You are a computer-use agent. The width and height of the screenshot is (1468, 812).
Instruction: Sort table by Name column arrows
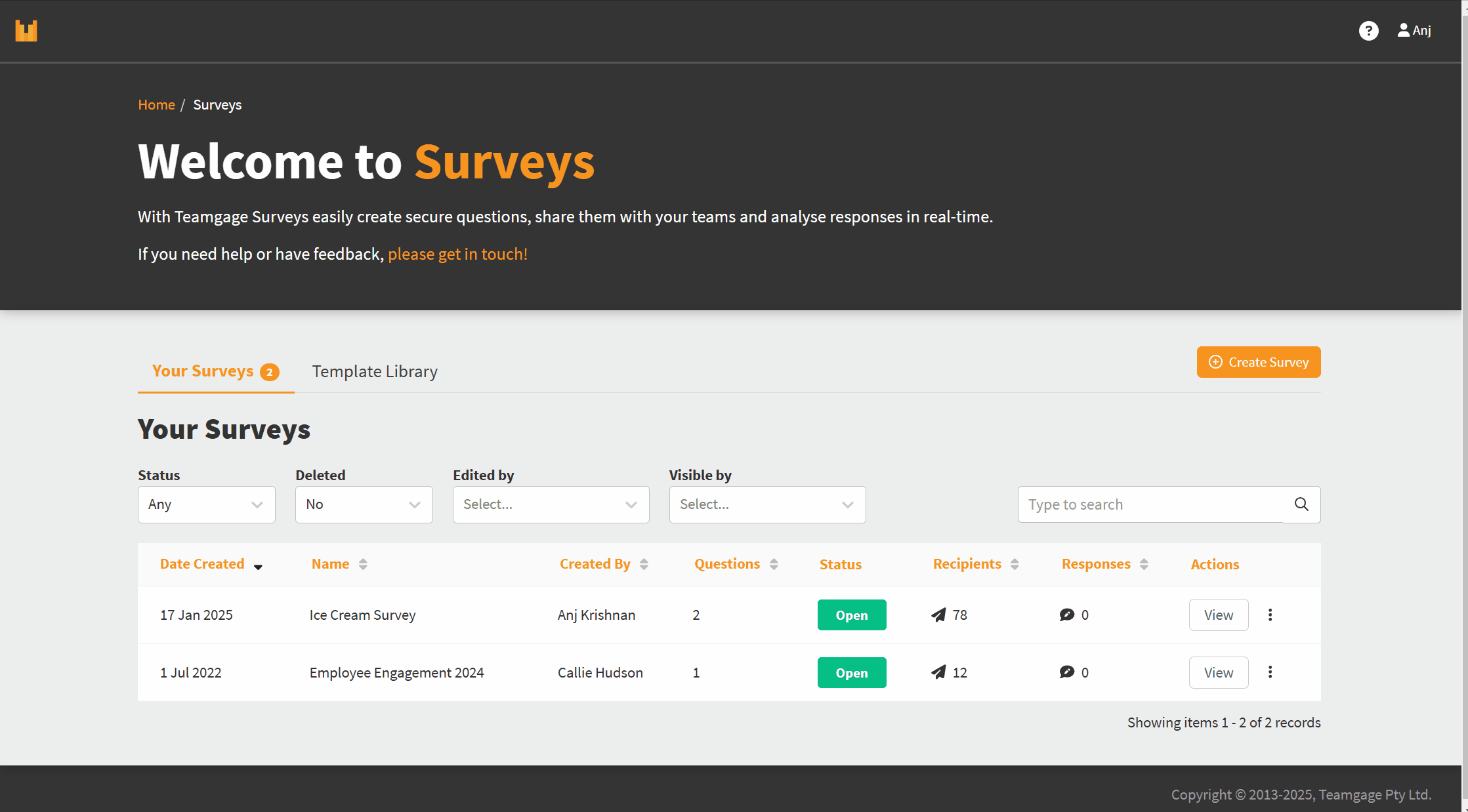point(363,564)
